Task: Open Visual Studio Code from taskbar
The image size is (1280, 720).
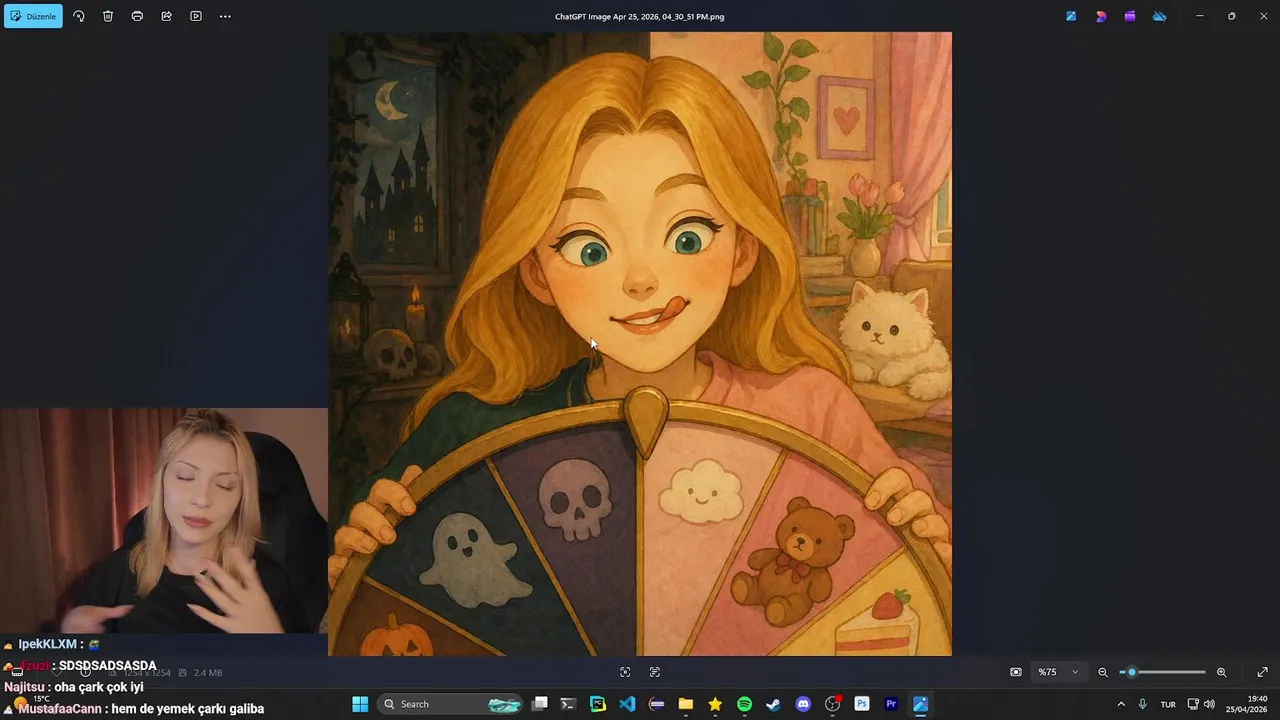Action: click(x=627, y=704)
